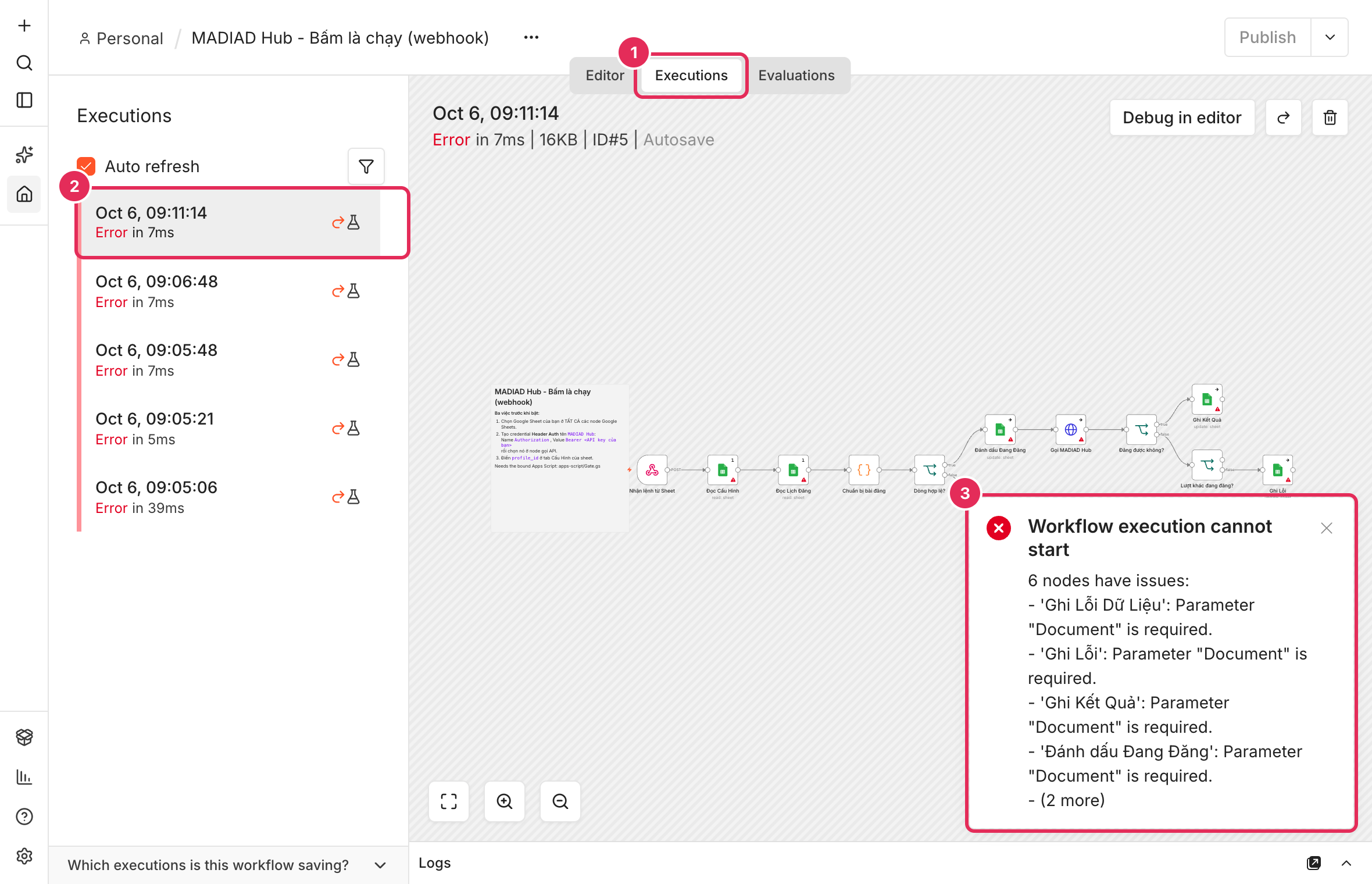Image resolution: width=1372 pixels, height=884 pixels.
Task: Click the retry execution arrow beside Debug
Action: (1283, 117)
